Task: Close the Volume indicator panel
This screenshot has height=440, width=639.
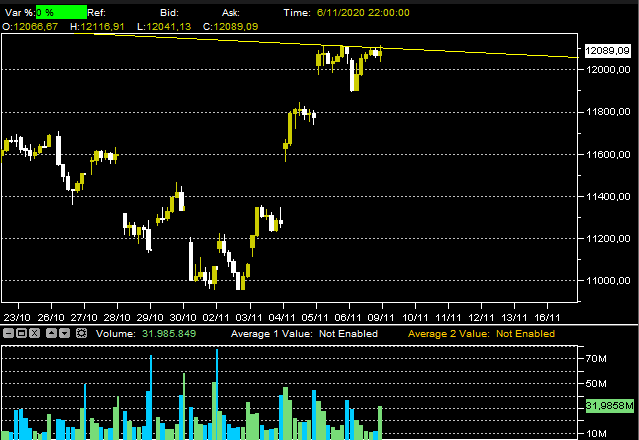Action: click(35, 333)
